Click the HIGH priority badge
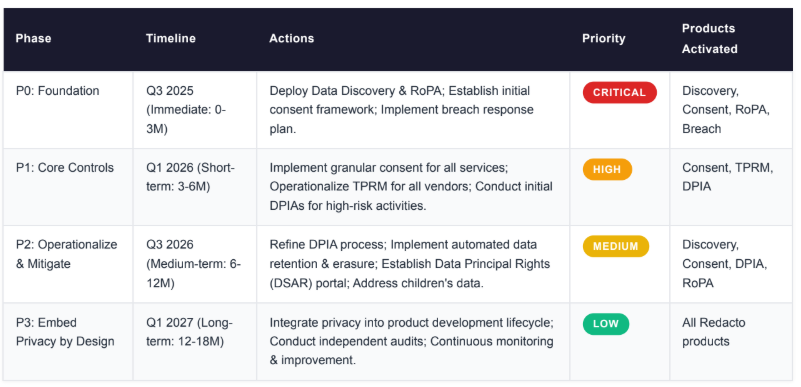The height and width of the screenshot is (387, 801). pyautogui.click(x=607, y=170)
